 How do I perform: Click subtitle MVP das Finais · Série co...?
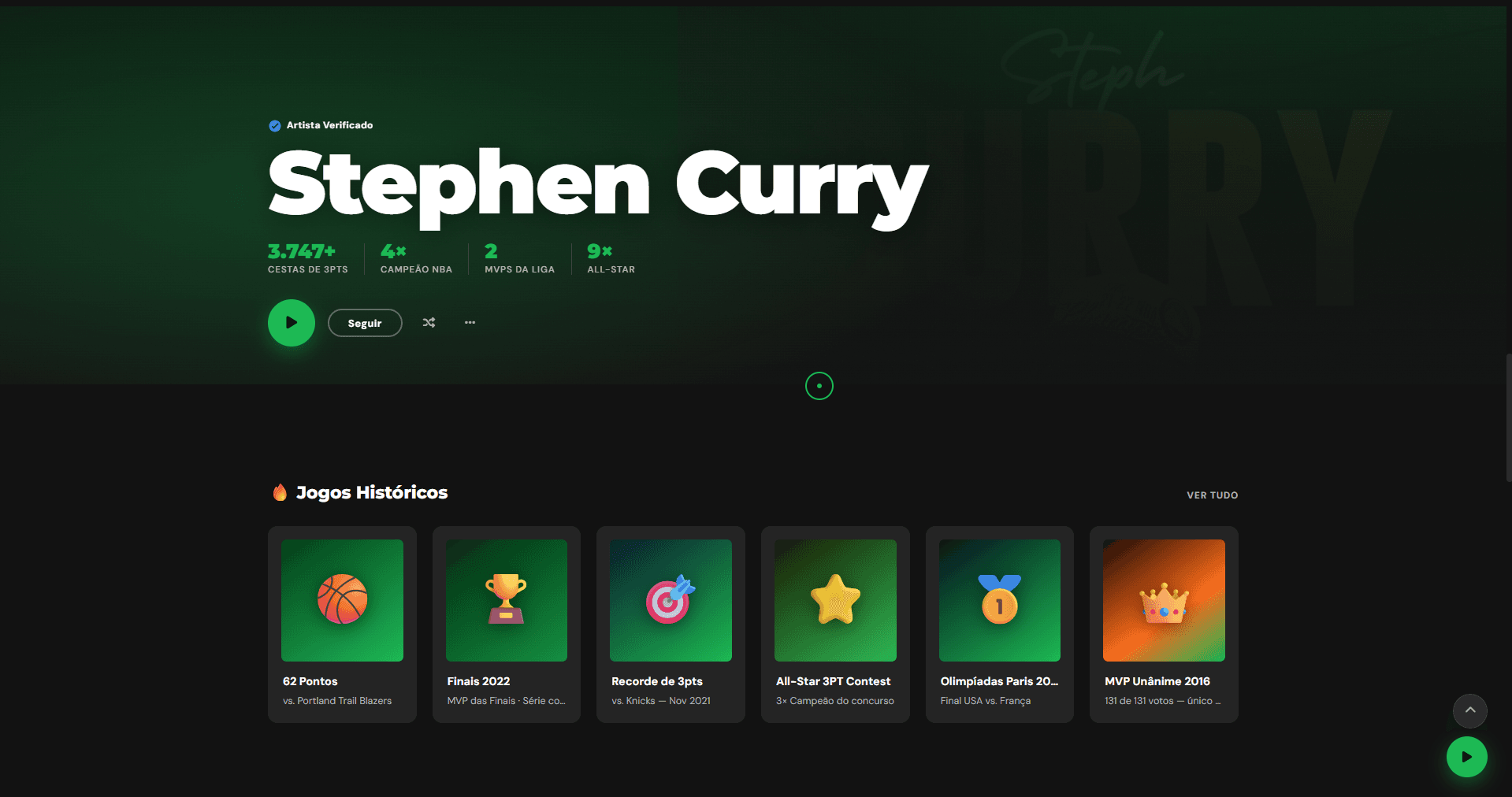pyautogui.click(x=506, y=701)
